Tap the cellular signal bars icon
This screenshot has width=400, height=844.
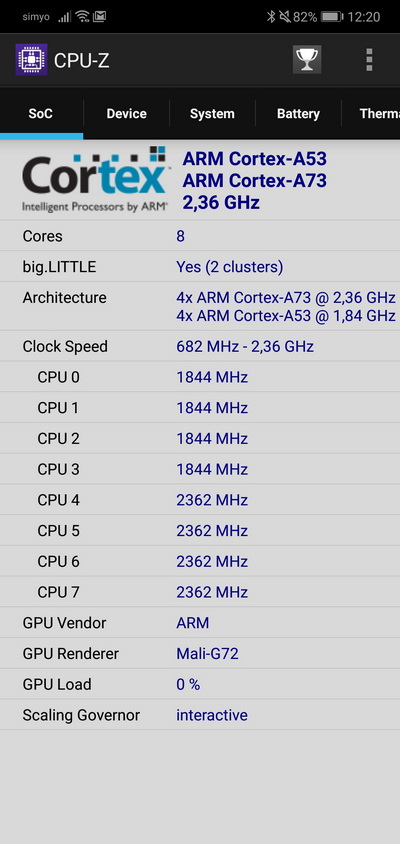click(x=65, y=17)
